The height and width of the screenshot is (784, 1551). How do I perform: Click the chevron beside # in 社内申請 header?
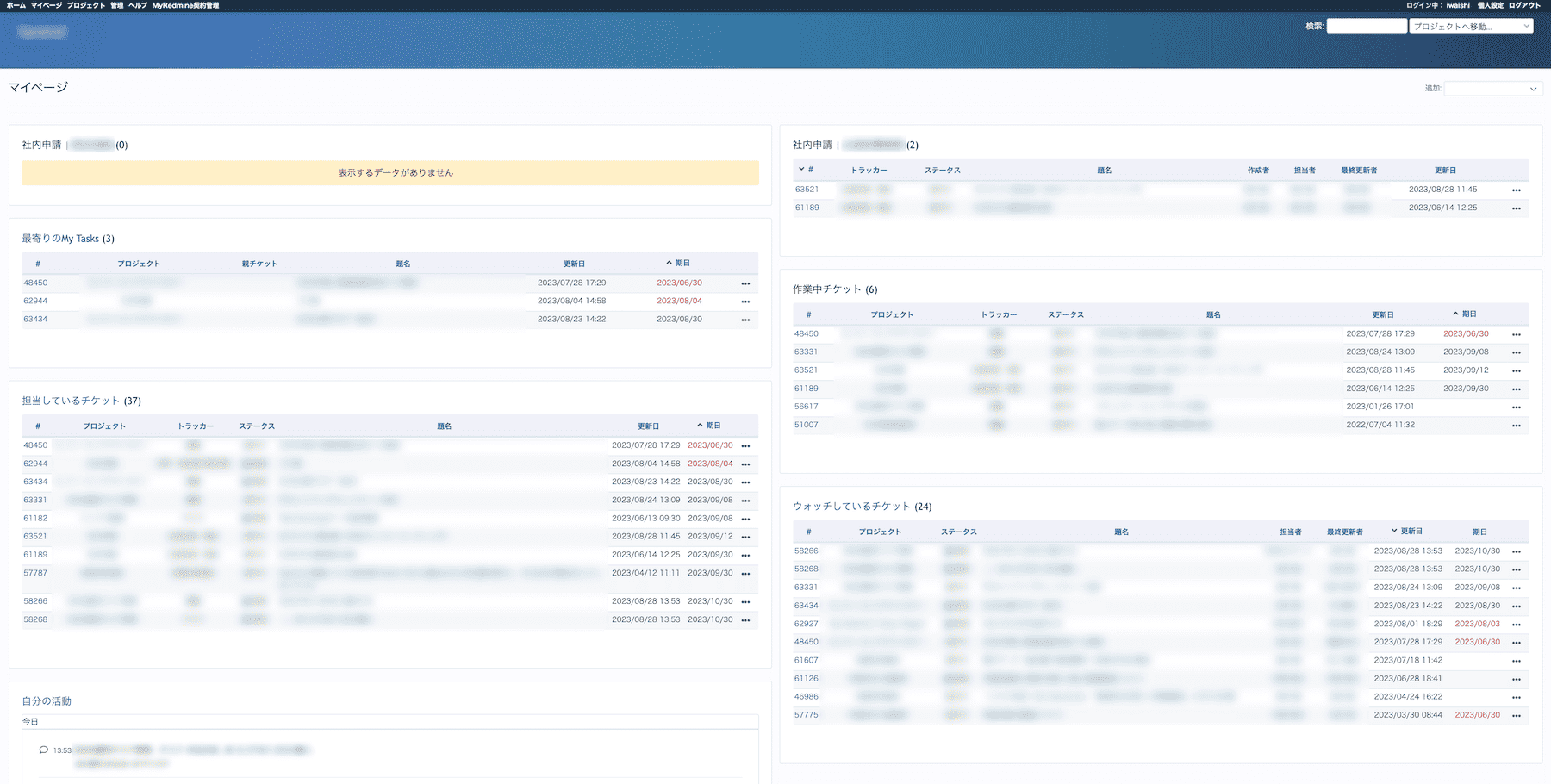pos(801,170)
